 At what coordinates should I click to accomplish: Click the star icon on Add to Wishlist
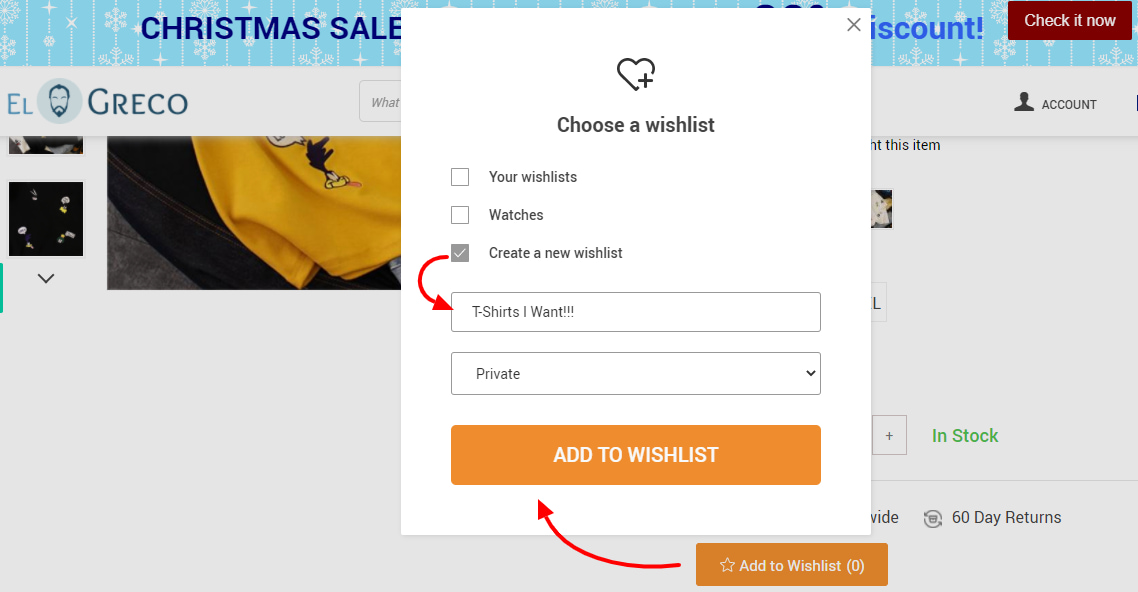pos(727,566)
